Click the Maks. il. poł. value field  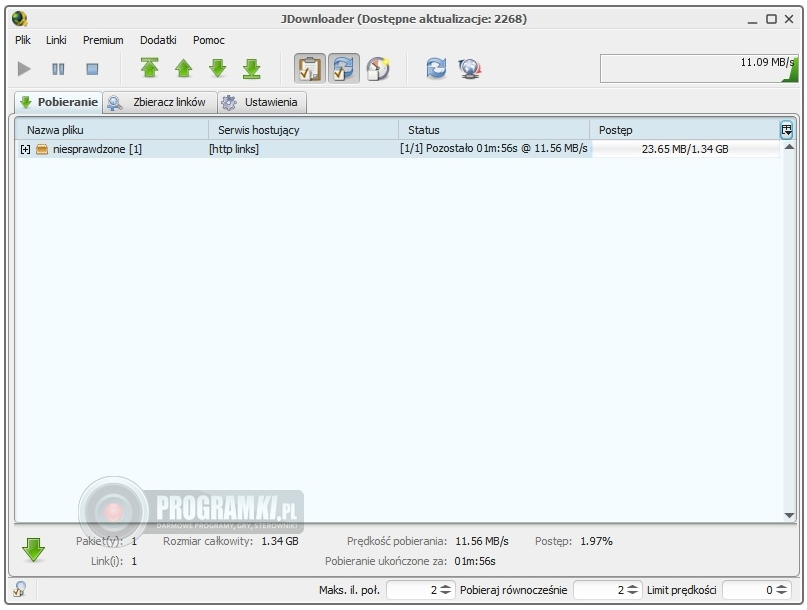tap(413, 590)
